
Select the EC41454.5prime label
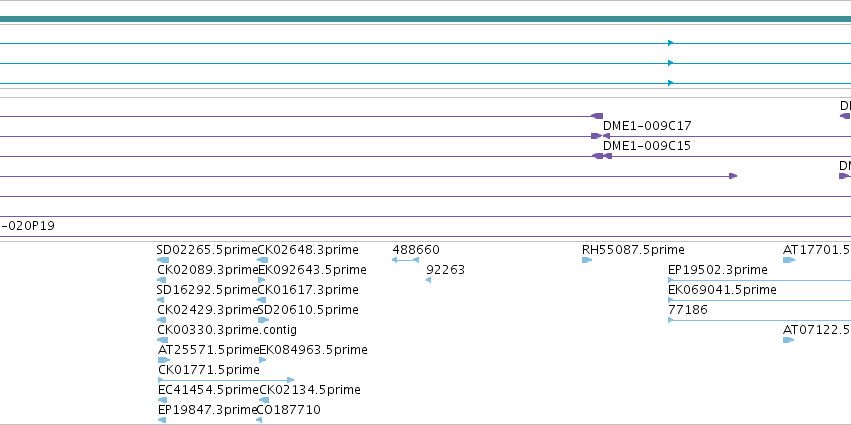[208, 390]
